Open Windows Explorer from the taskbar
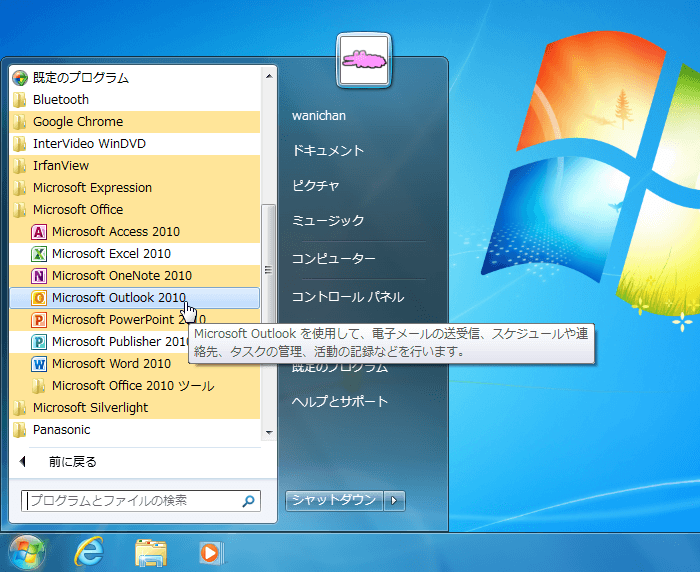Viewport: 700px width, 572px height. click(x=151, y=553)
